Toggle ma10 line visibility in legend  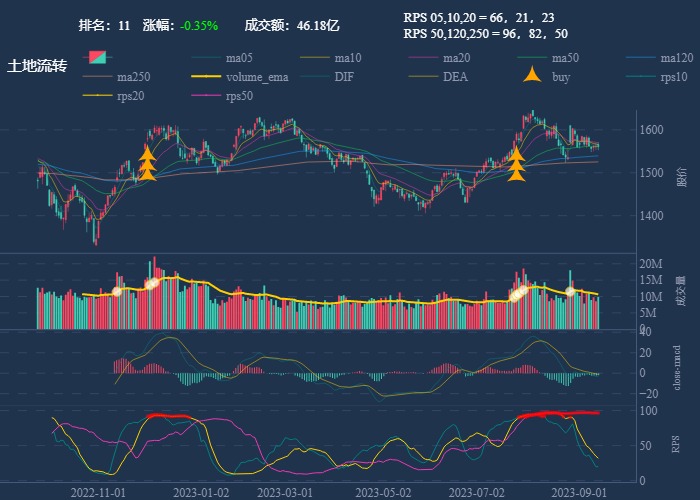pyautogui.click(x=315, y=58)
